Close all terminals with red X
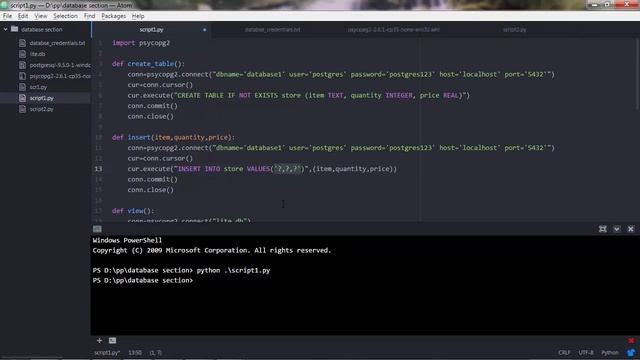The height and width of the screenshot is (360, 640). pos(631,340)
